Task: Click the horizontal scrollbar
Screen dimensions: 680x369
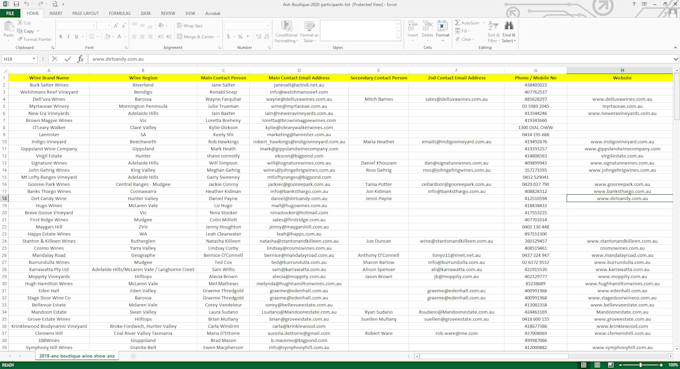Action: pyautogui.click(x=494, y=356)
